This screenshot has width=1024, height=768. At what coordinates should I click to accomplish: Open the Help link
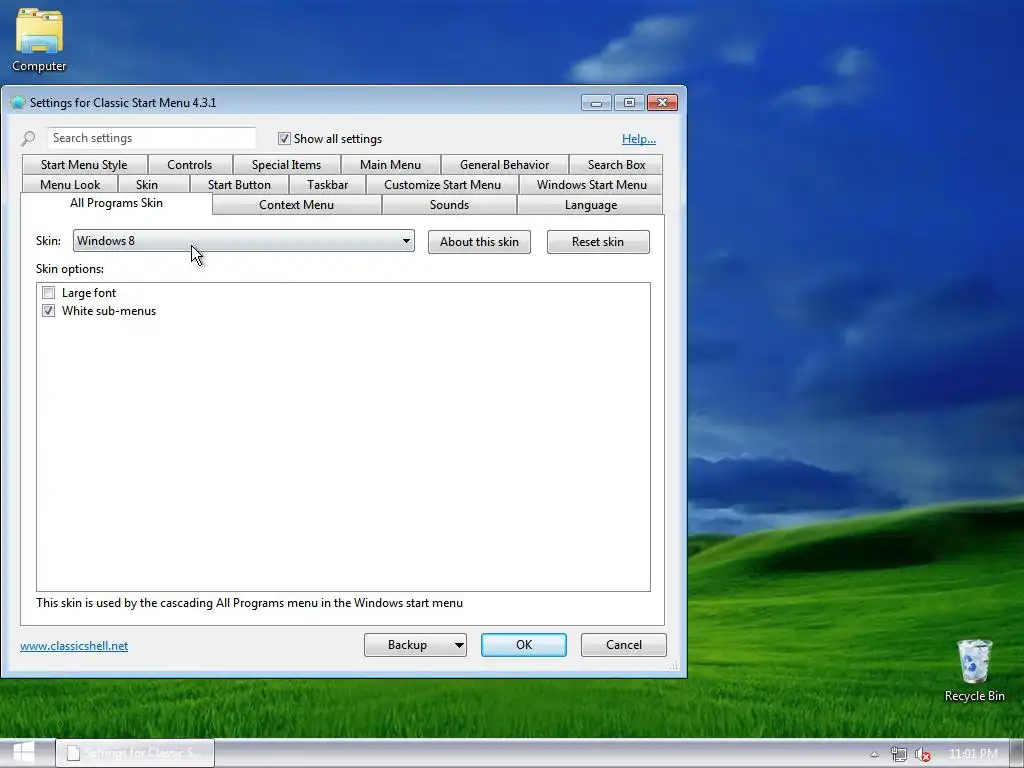639,138
